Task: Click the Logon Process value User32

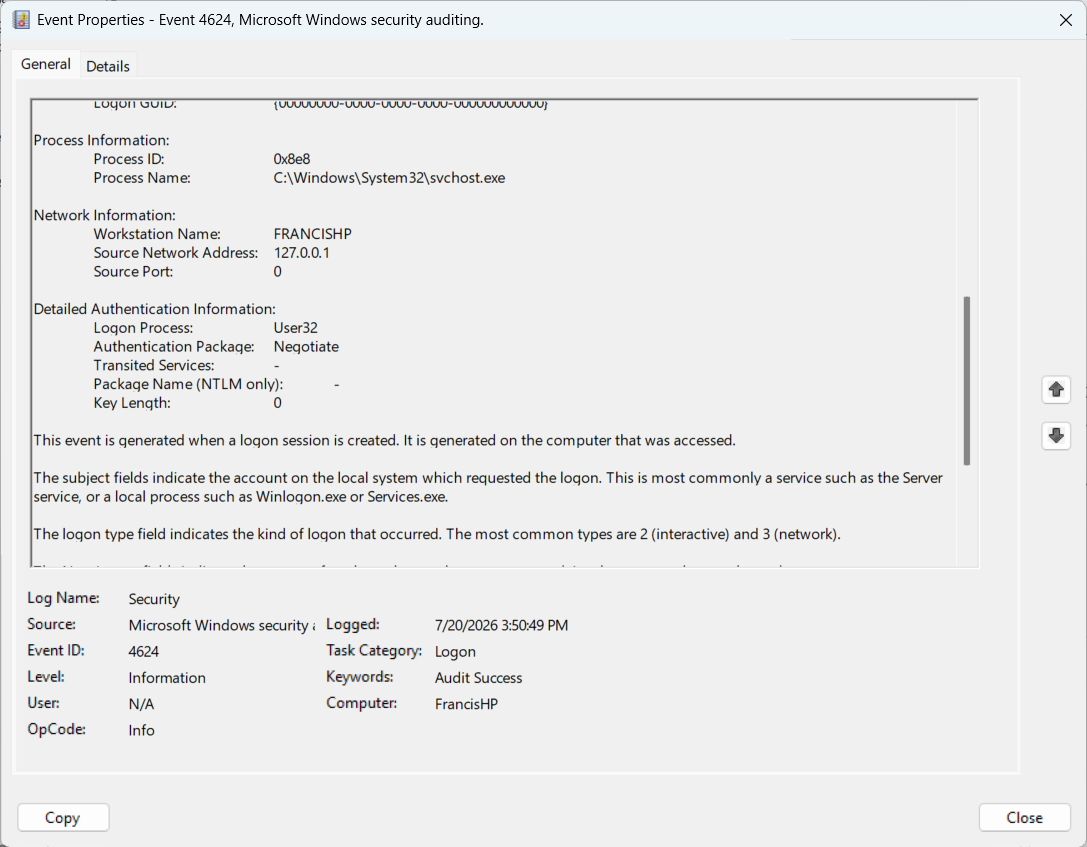Action: [295, 328]
